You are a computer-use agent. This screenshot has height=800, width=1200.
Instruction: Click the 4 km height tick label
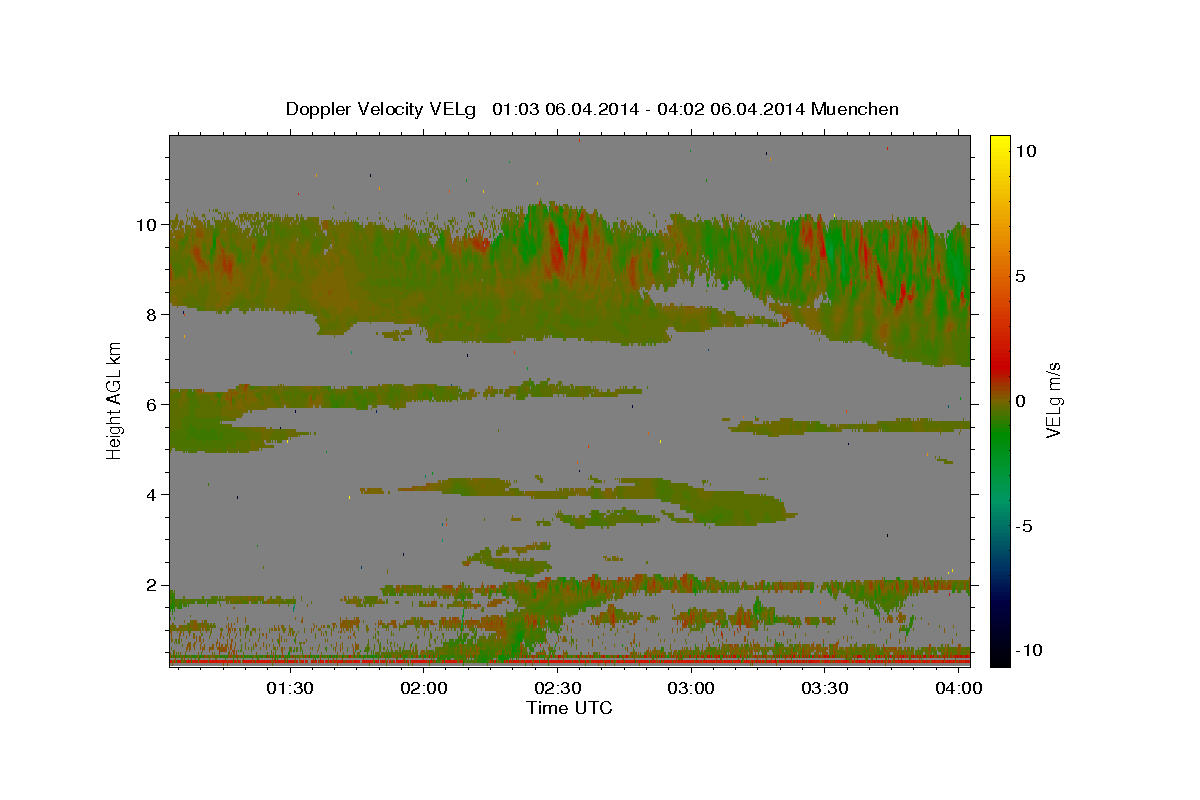151,495
